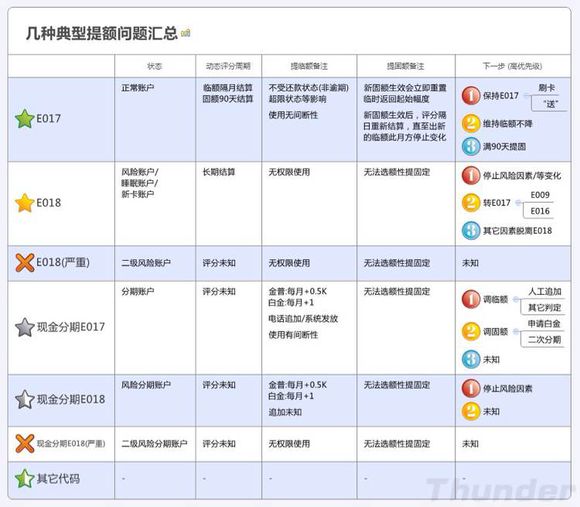
Task: Click the orange X icon beside 现金分期E018(严重)
Action: [x=25, y=443]
